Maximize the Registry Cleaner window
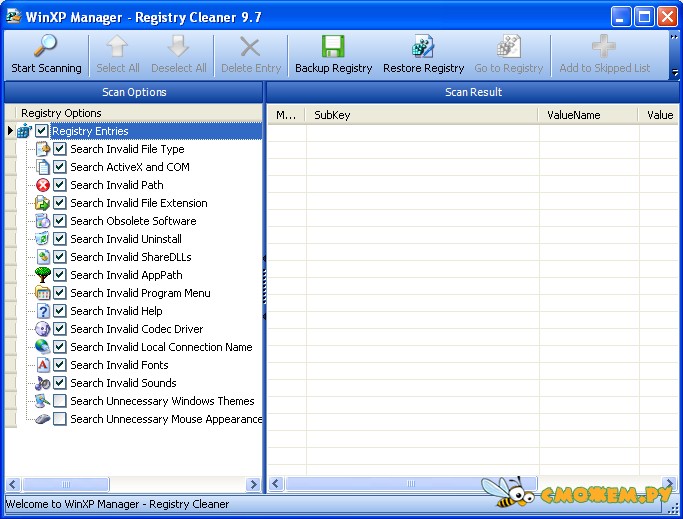The width and height of the screenshot is (683, 519). tap(644, 17)
